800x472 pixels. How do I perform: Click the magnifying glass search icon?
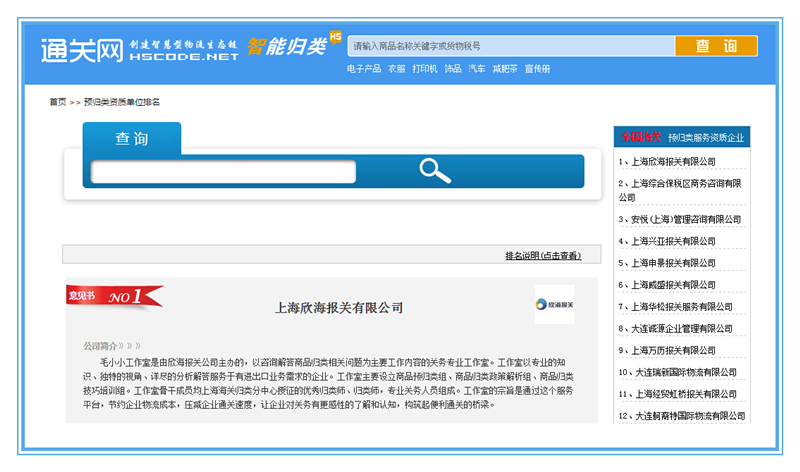coord(435,170)
